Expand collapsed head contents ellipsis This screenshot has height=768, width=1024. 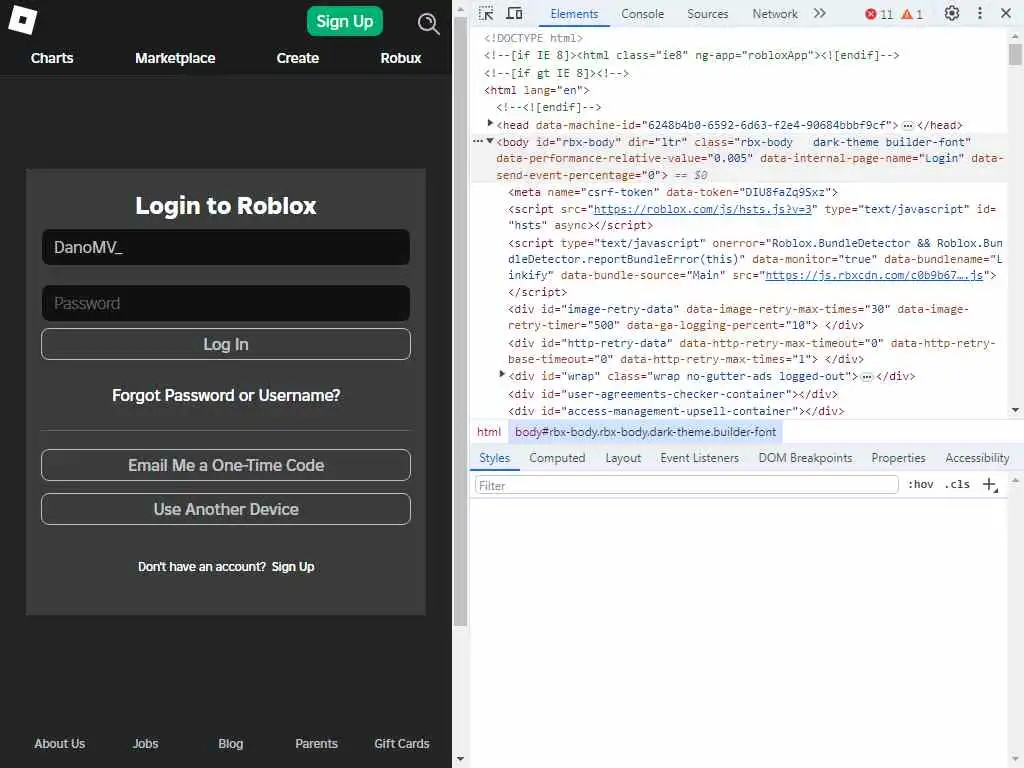tap(907, 125)
